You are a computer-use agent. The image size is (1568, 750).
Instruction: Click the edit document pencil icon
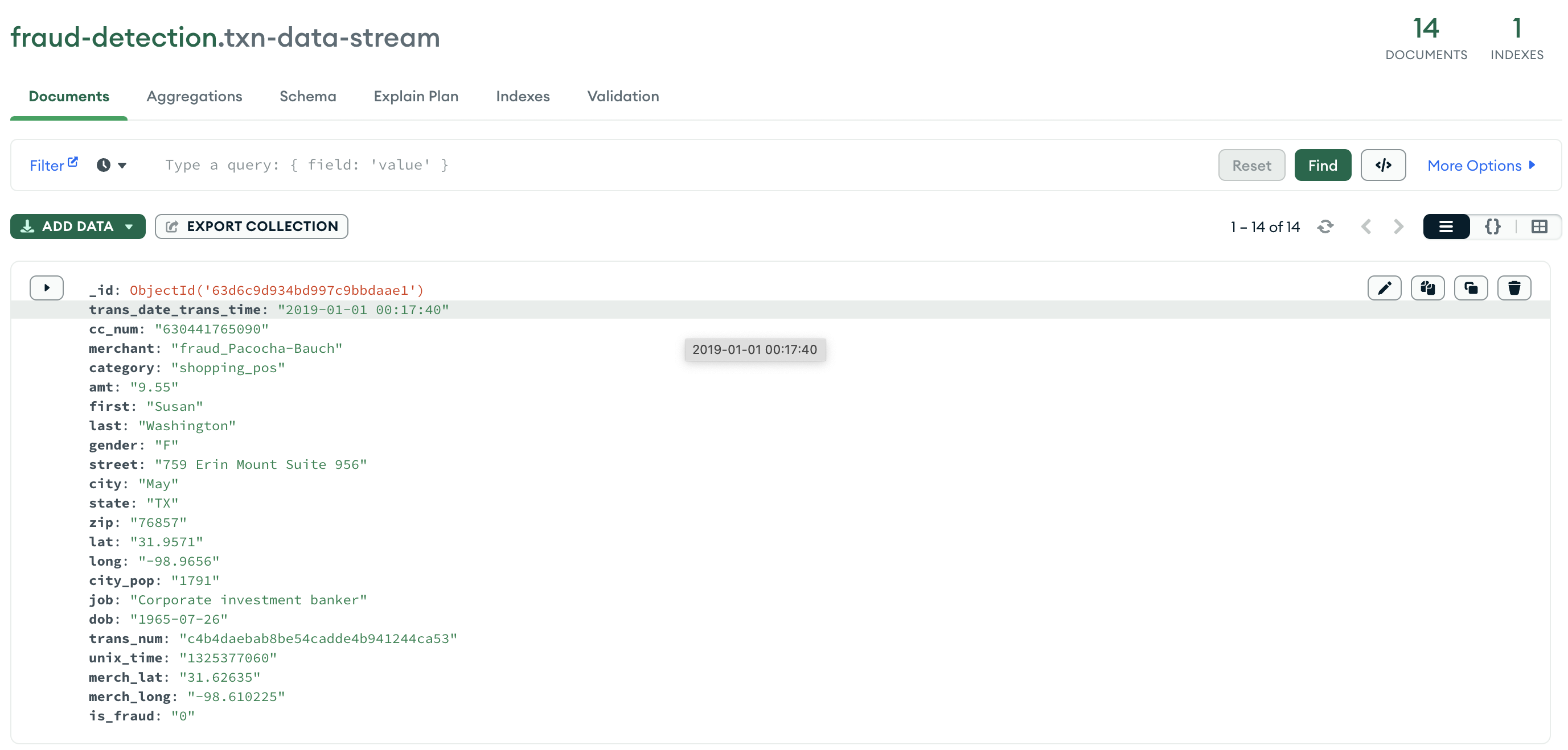point(1384,288)
